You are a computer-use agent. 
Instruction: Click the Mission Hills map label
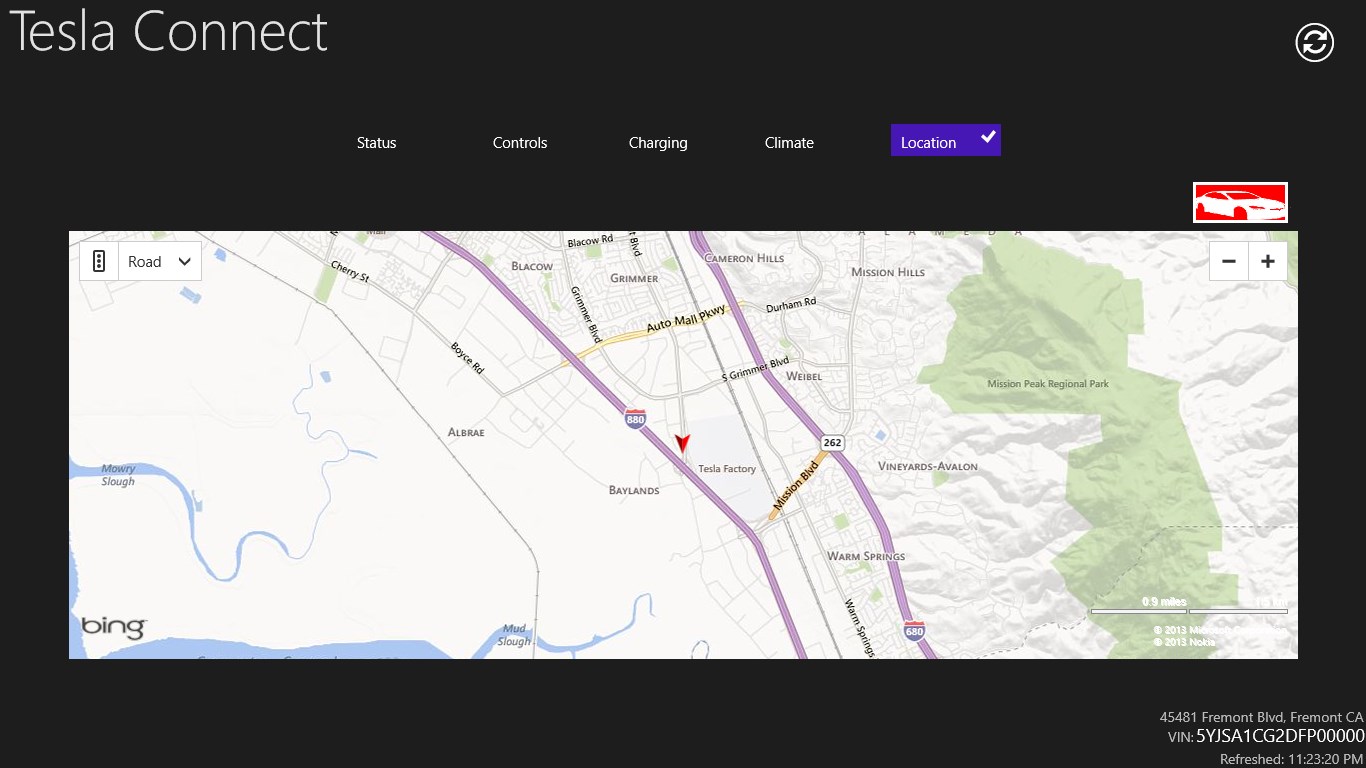coord(888,273)
